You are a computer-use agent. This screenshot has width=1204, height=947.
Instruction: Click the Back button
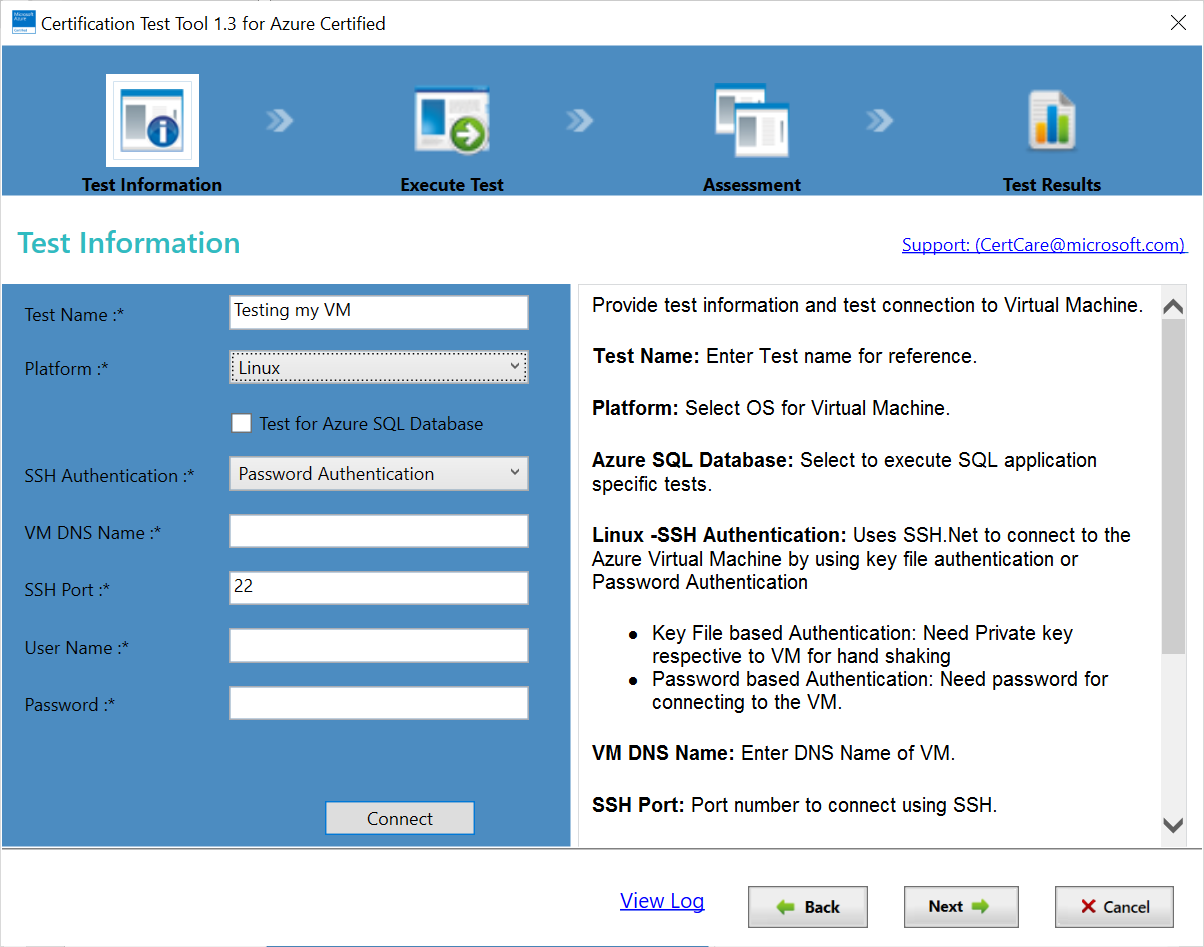[x=808, y=907]
